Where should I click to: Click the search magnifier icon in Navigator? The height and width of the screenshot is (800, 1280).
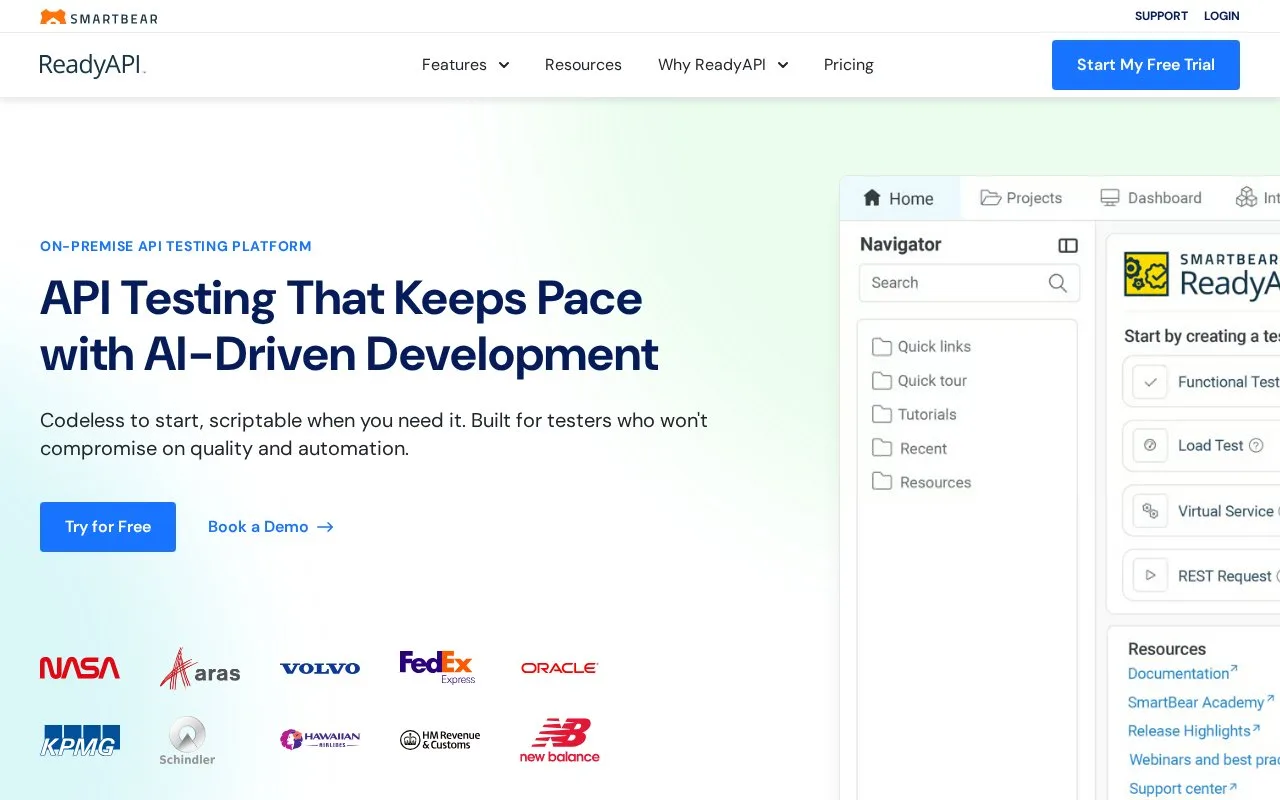tap(1057, 283)
